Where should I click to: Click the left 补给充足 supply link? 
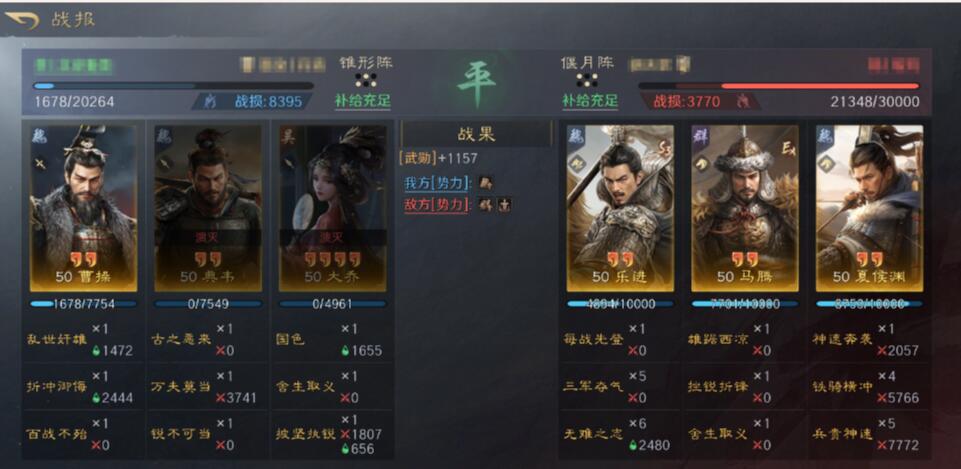pyautogui.click(x=363, y=101)
